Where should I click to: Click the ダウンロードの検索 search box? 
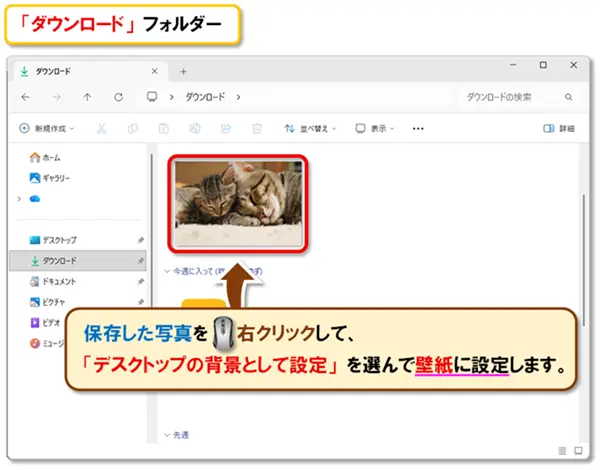[x=515, y=97]
